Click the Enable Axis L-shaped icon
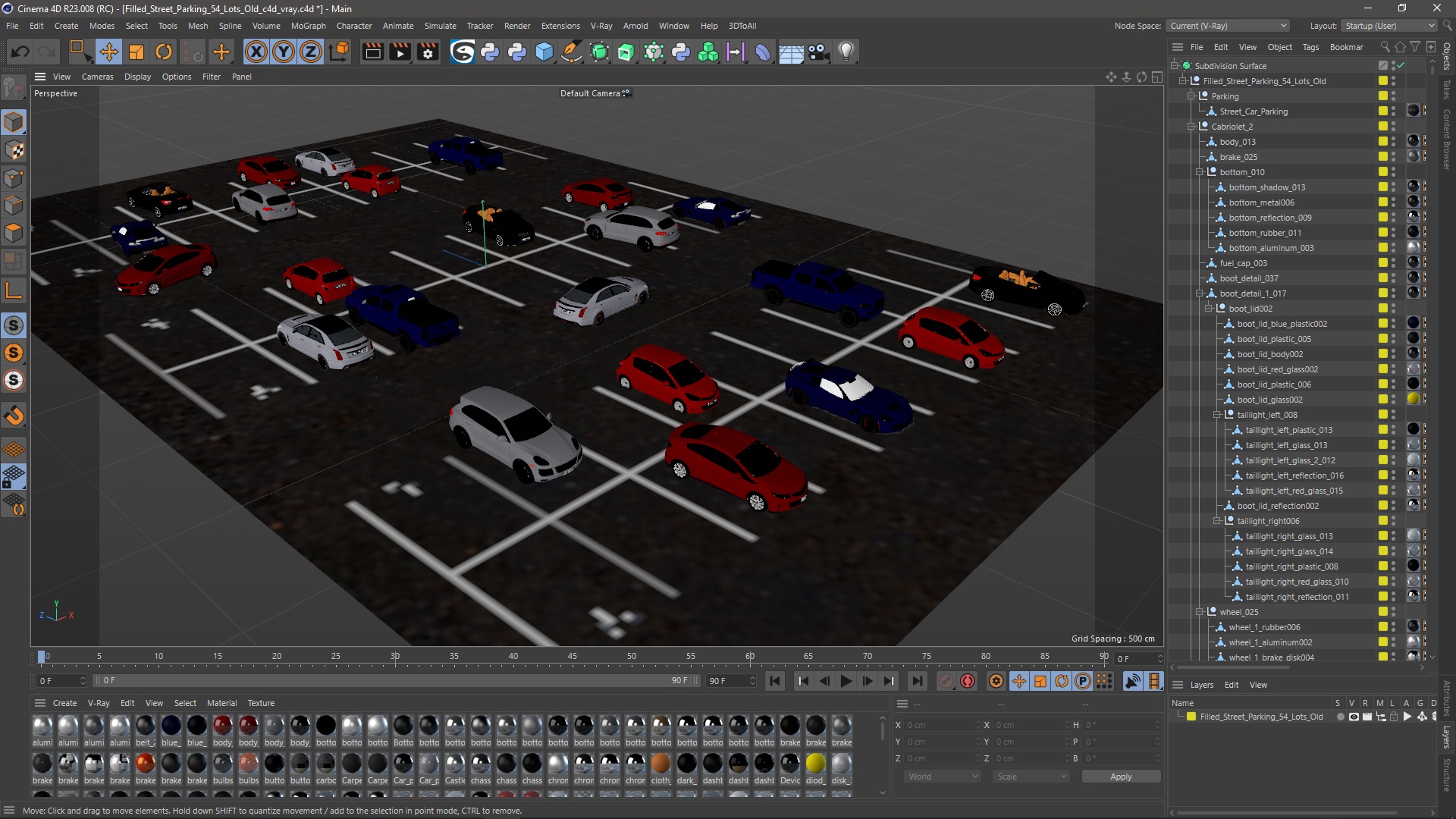Image resolution: width=1456 pixels, height=819 pixels. tap(14, 290)
